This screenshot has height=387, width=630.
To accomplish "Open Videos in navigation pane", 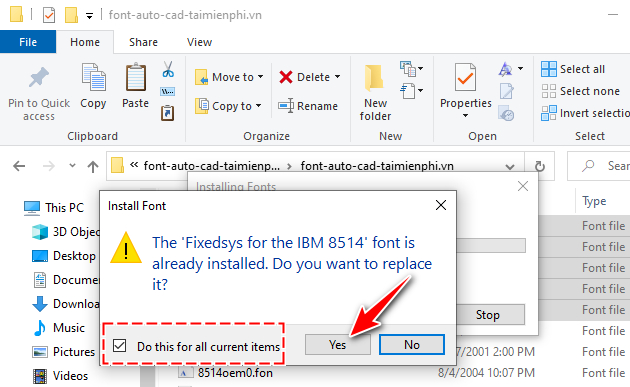I will pos(60,376).
